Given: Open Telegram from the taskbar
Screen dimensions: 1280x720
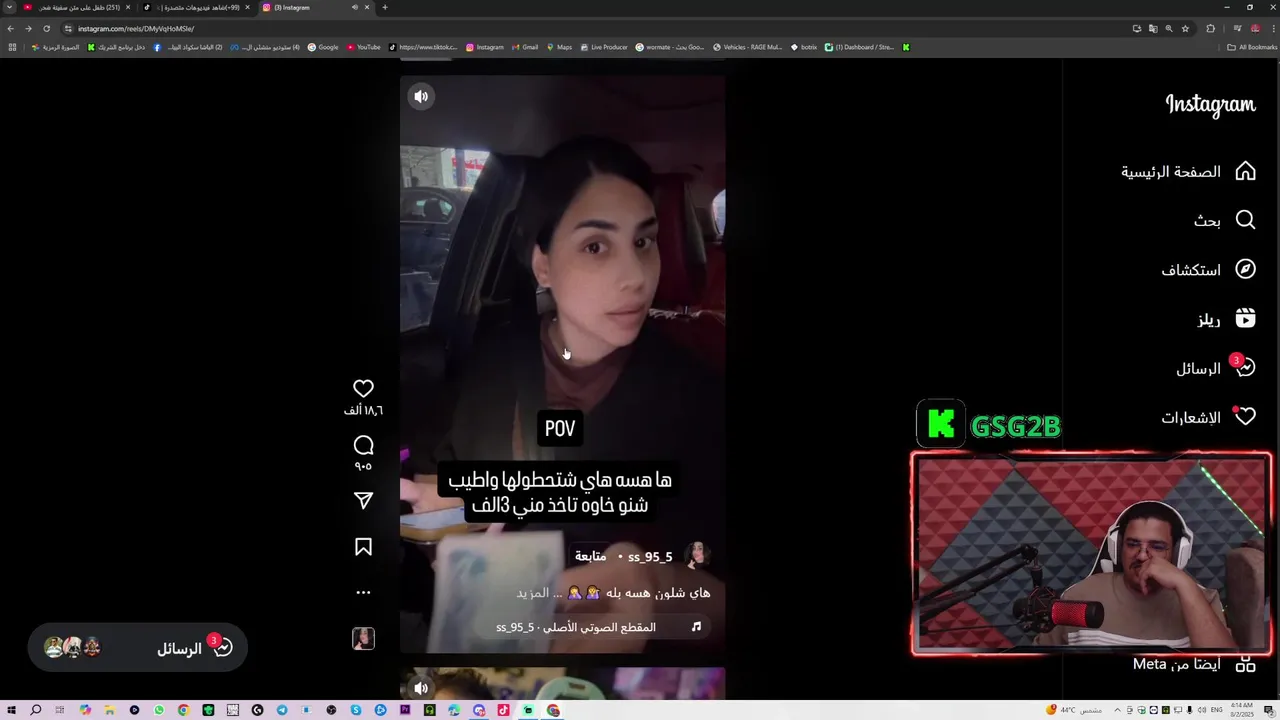Looking at the screenshot, I should click(x=282, y=710).
